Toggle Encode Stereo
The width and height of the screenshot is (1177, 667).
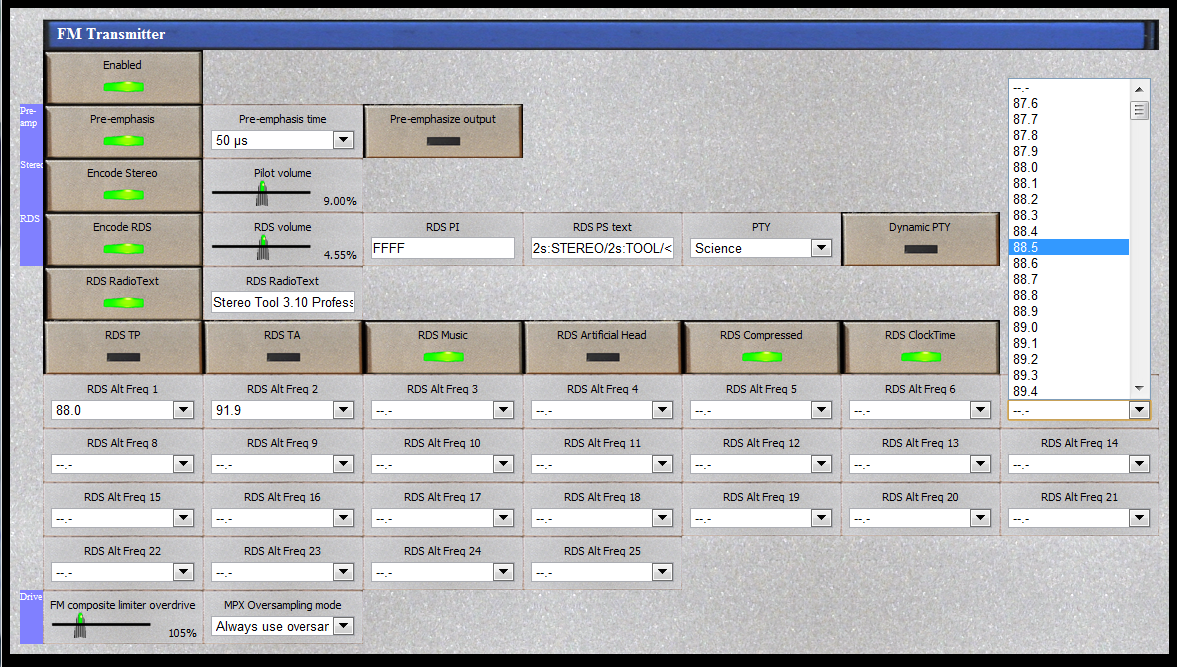point(123,185)
